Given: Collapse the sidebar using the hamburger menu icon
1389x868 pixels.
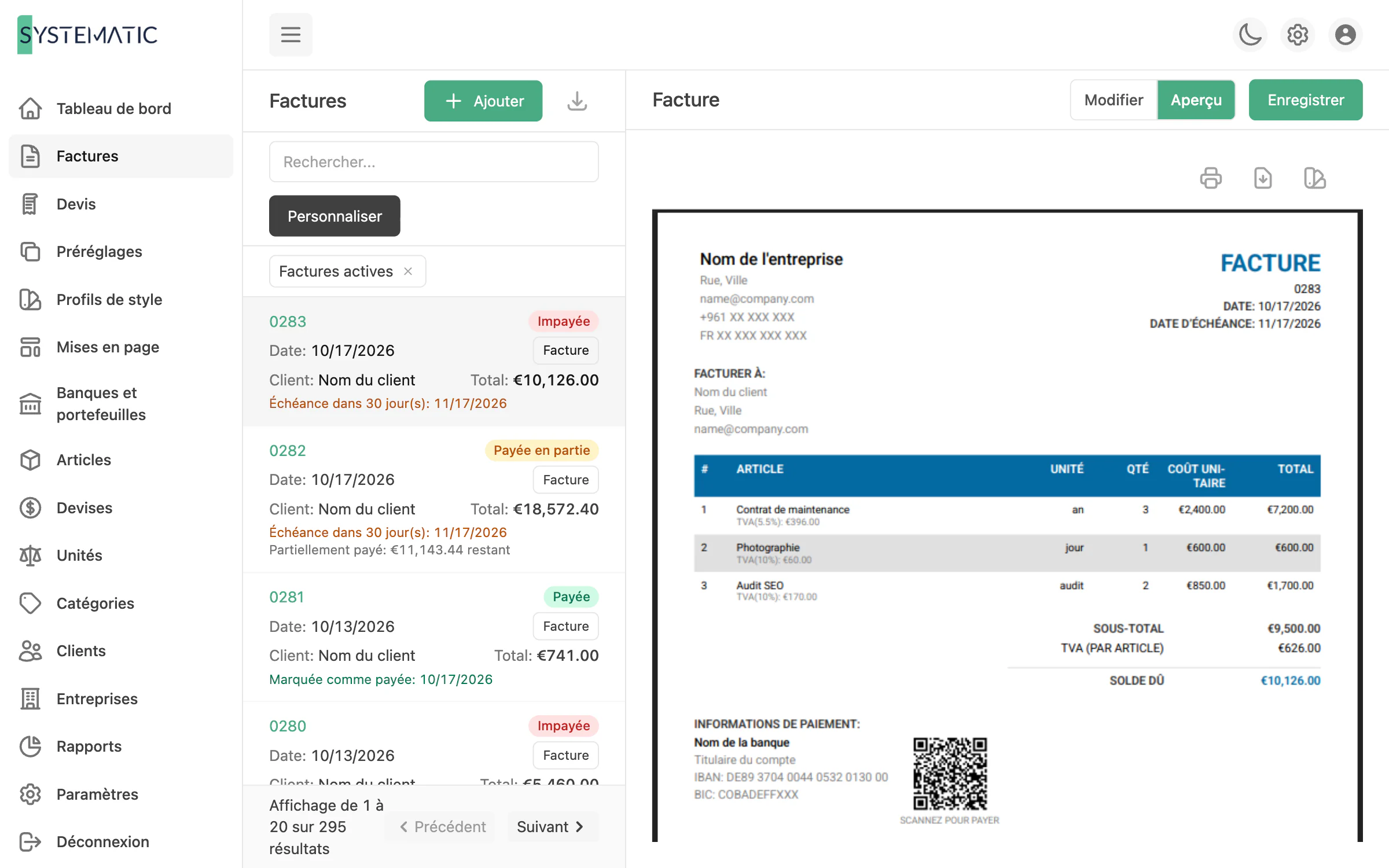Looking at the screenshot, I should click(x=291, y=35).
